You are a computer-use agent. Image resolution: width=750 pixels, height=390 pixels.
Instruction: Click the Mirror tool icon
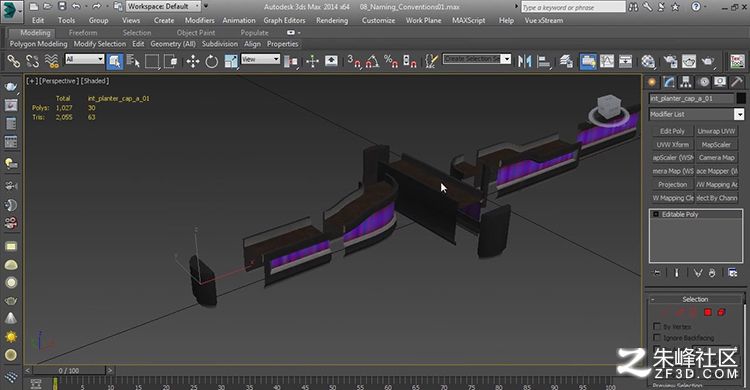tap(525, 61)
